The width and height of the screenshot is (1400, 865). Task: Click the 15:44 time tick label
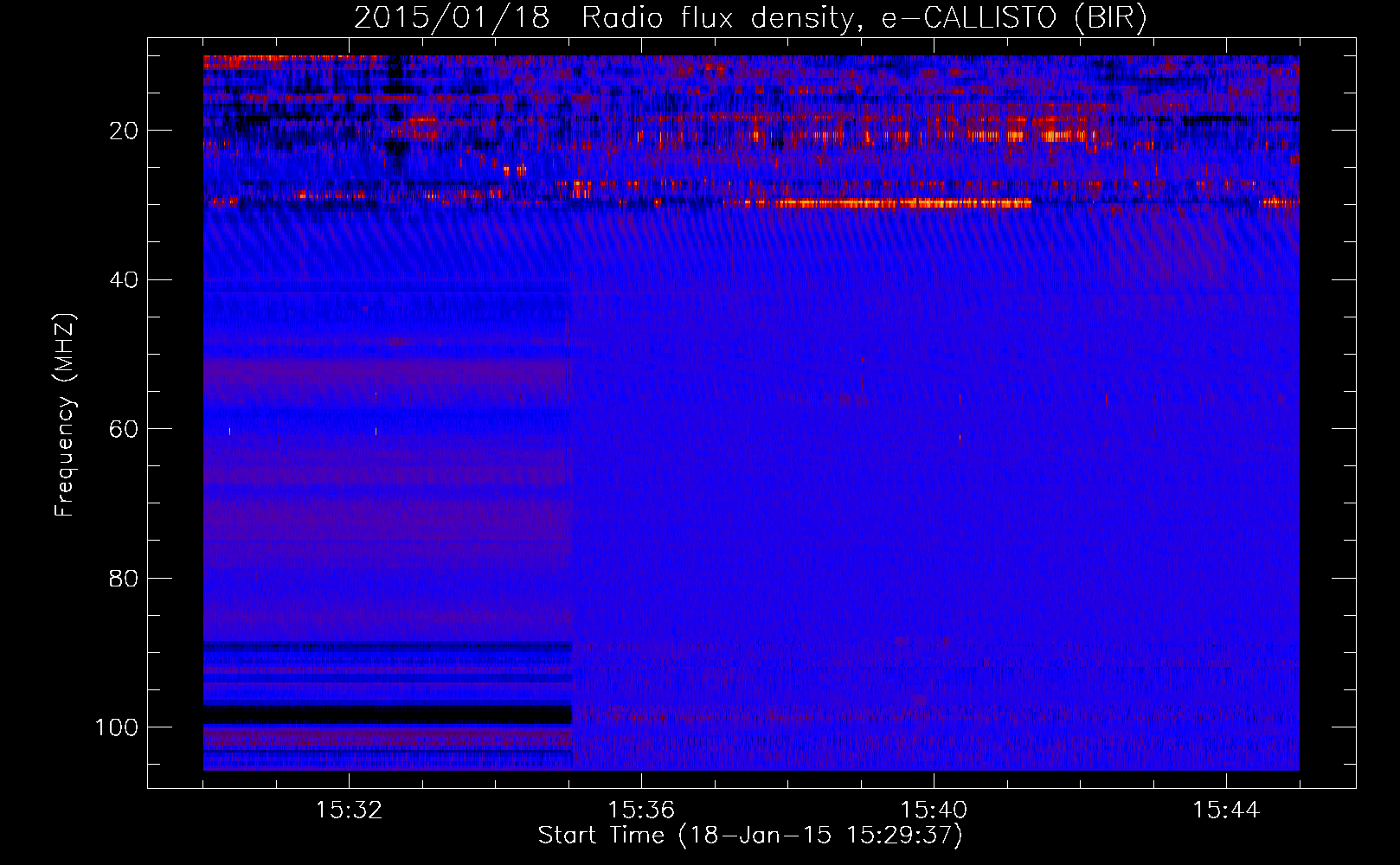click(x=1226, y=811)
